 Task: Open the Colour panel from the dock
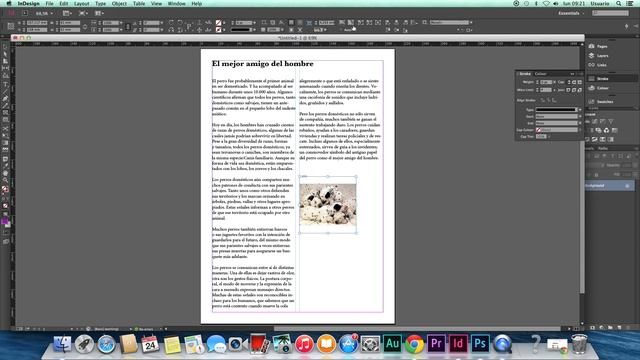(x=602, y=88)
